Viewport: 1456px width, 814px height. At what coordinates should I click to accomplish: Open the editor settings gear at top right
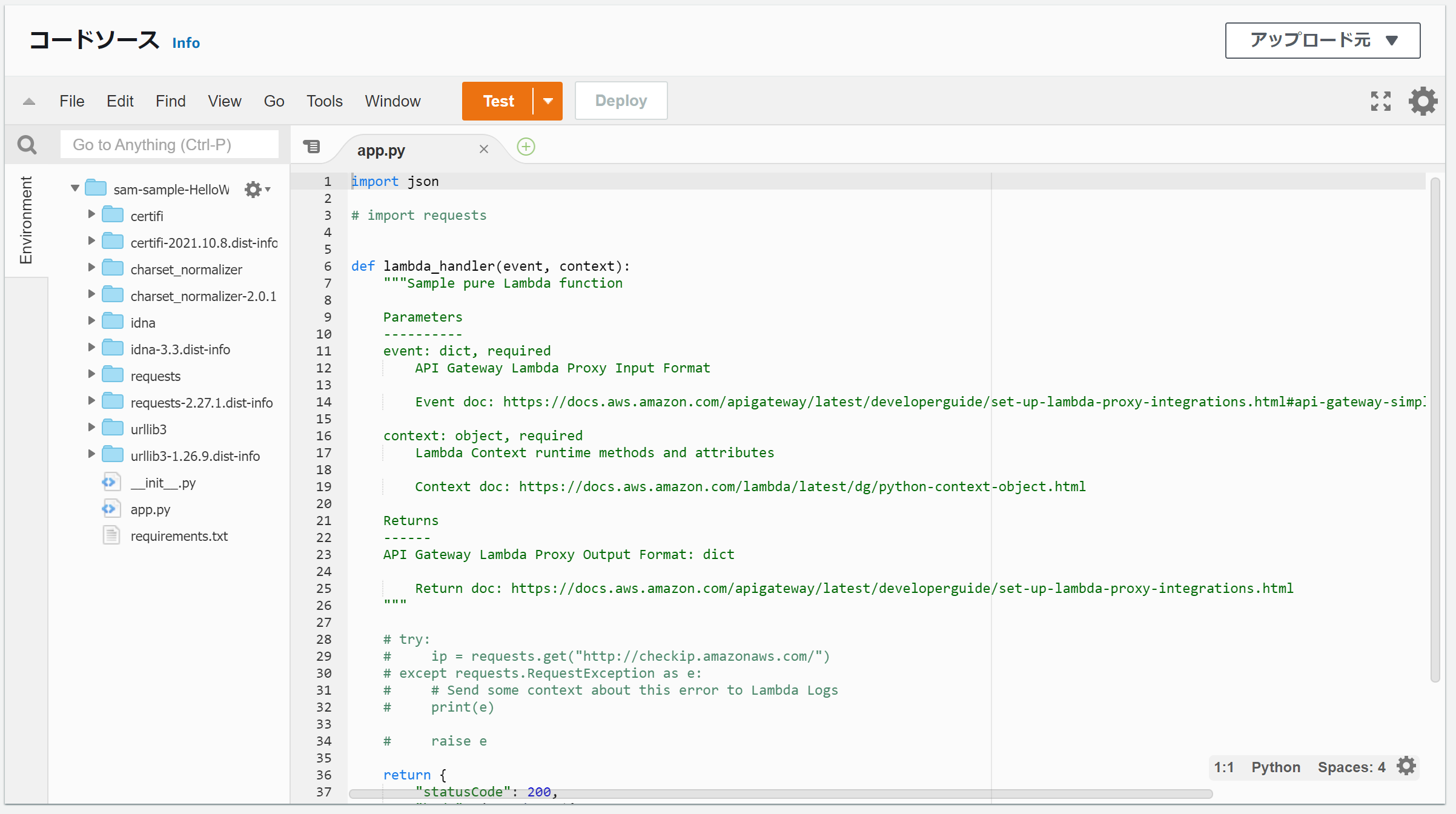1423,101
